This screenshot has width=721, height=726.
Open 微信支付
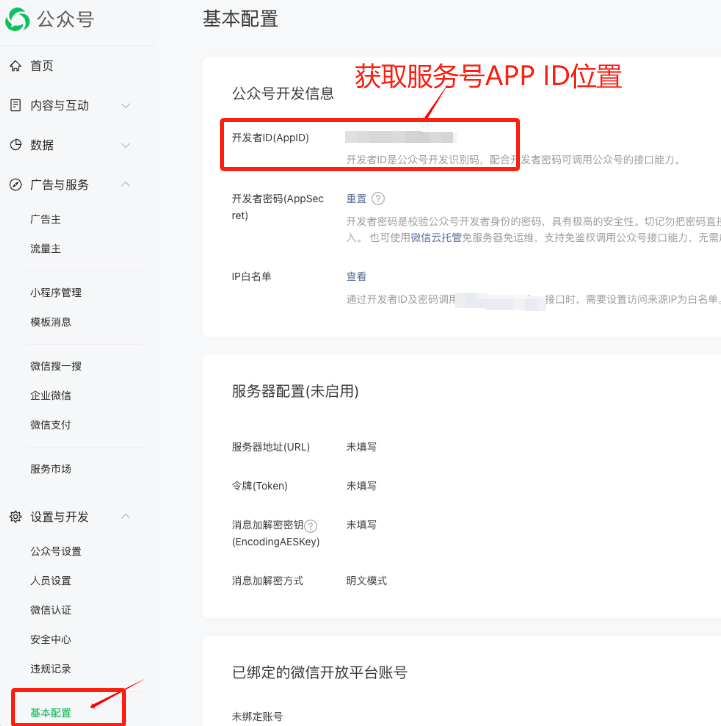51,425
